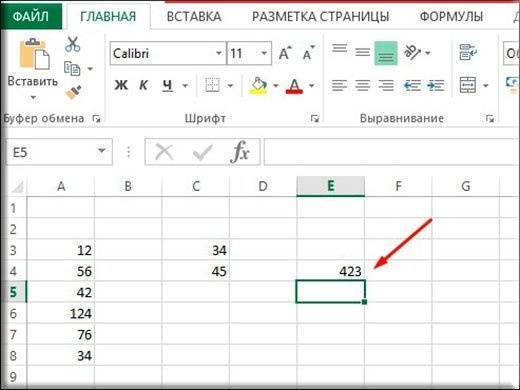The height and width of the screenshot is (390, 520).
Task: Select row 8 header
Action: 13,356
